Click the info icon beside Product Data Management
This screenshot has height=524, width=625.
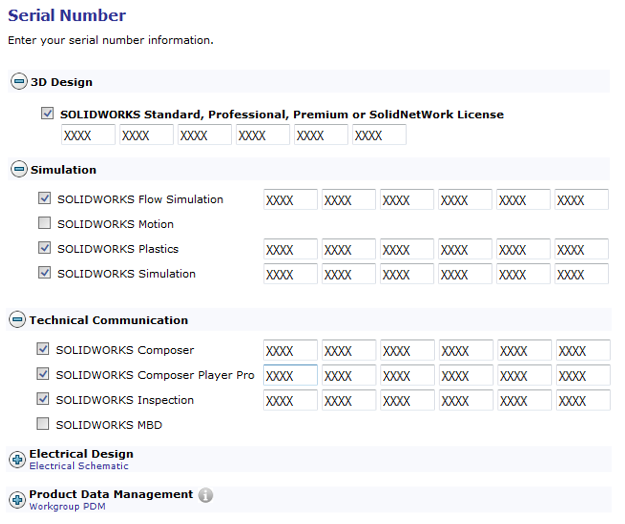pyautogui.click(x=205, y=495)
